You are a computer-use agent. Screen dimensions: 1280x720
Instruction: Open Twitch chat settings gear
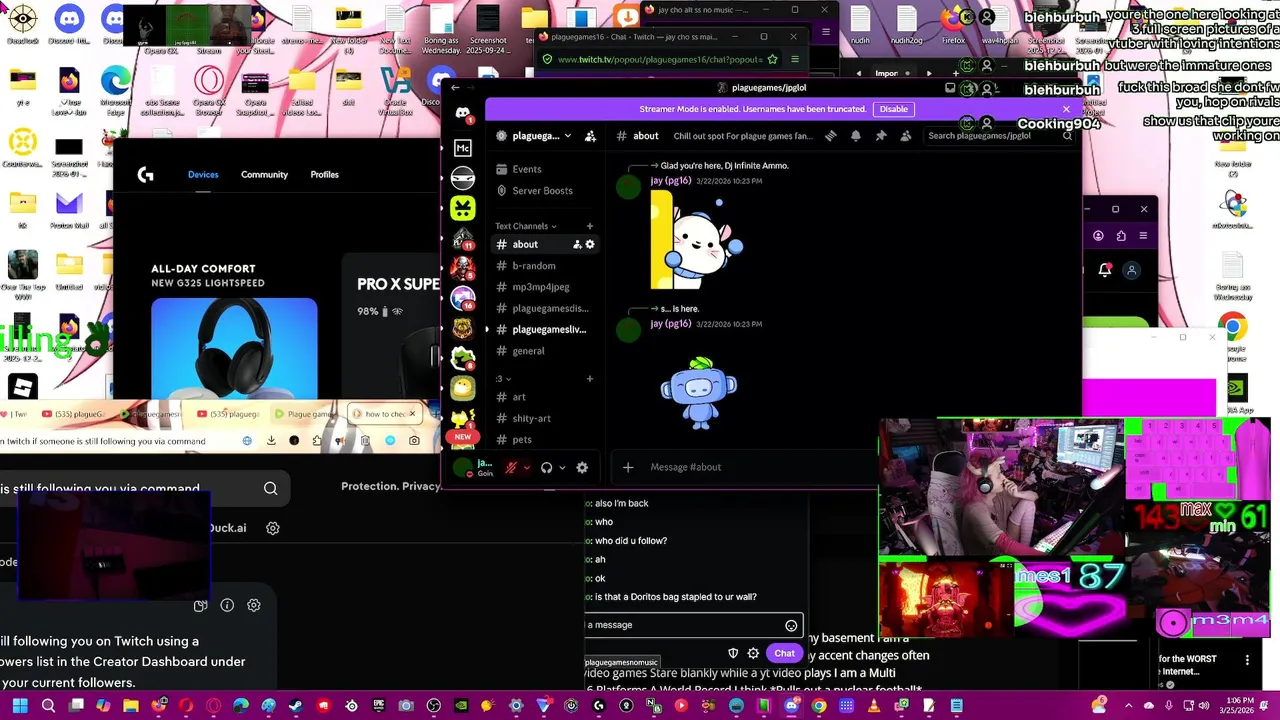753,653
